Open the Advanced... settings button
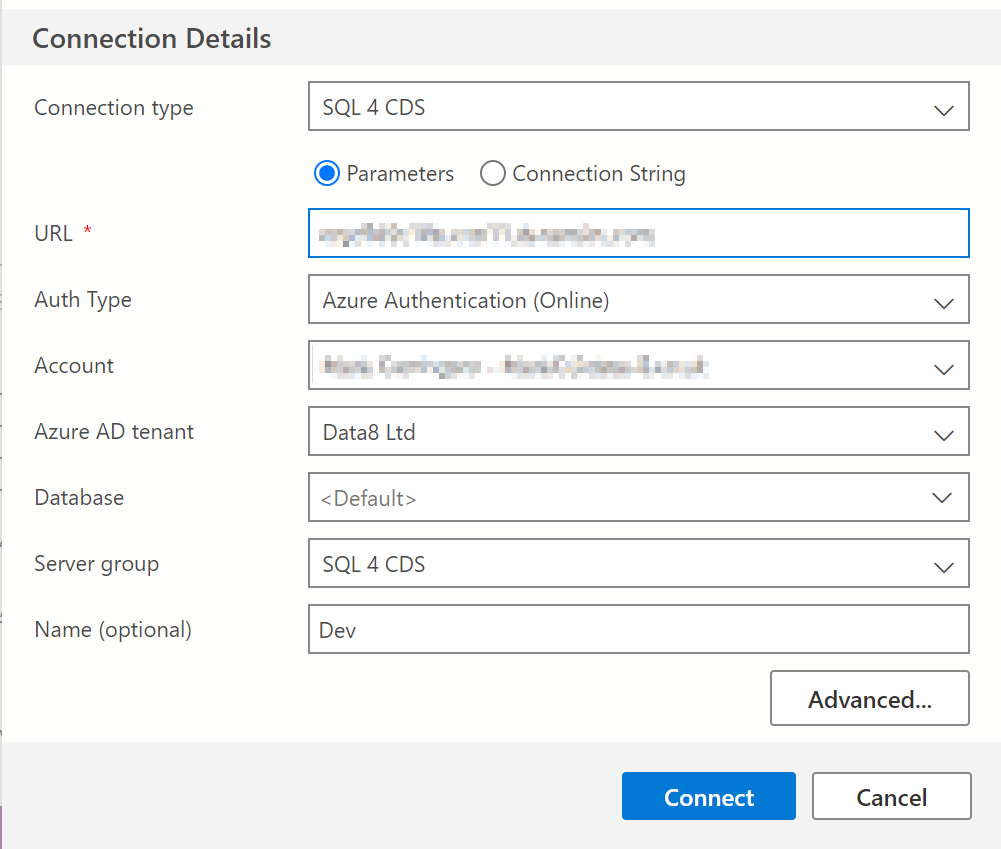This screenshot has height=849, width=1001. click(x=869, y=698)
